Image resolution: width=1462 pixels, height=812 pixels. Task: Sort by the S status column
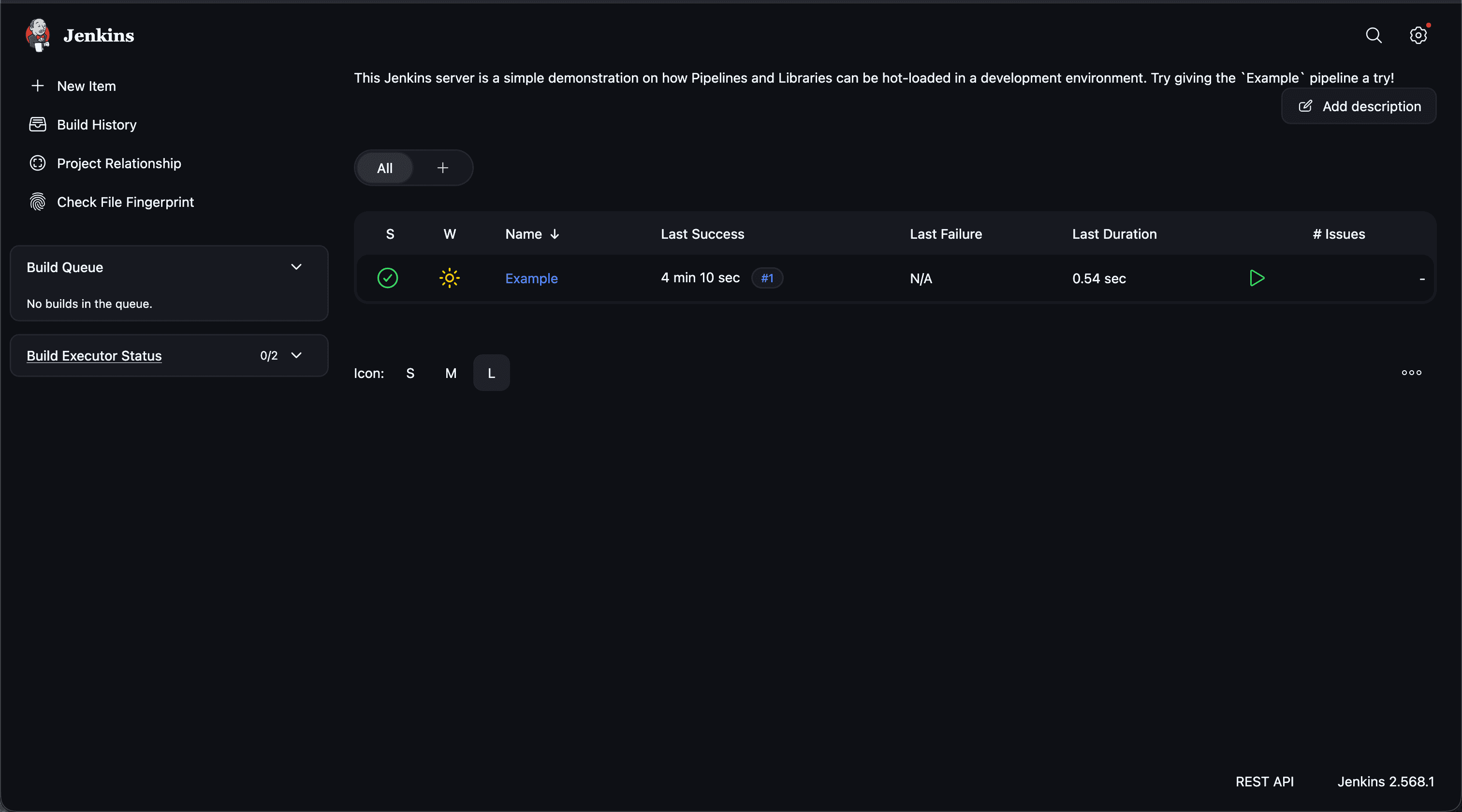coord(390,234)
